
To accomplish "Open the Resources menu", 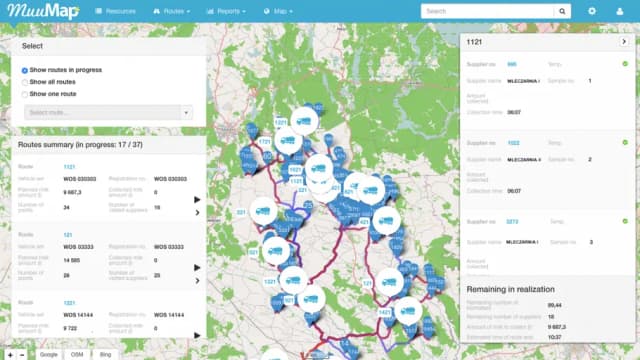I will point(116,11).
